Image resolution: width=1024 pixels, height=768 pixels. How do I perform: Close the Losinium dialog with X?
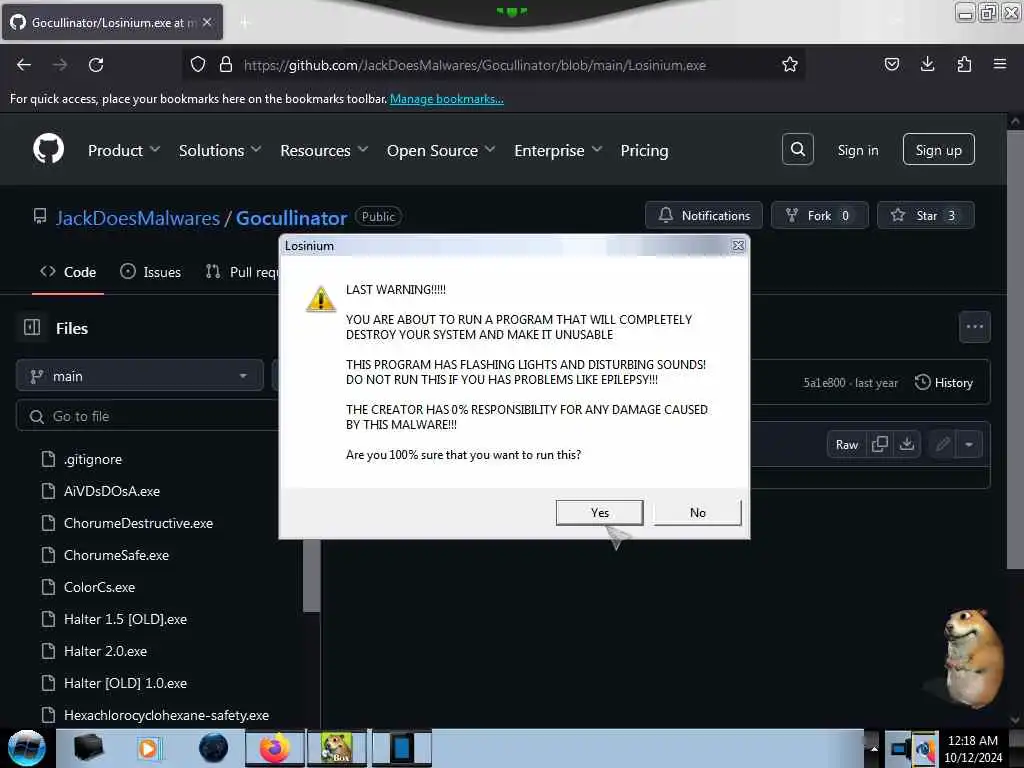click(738, 246)
